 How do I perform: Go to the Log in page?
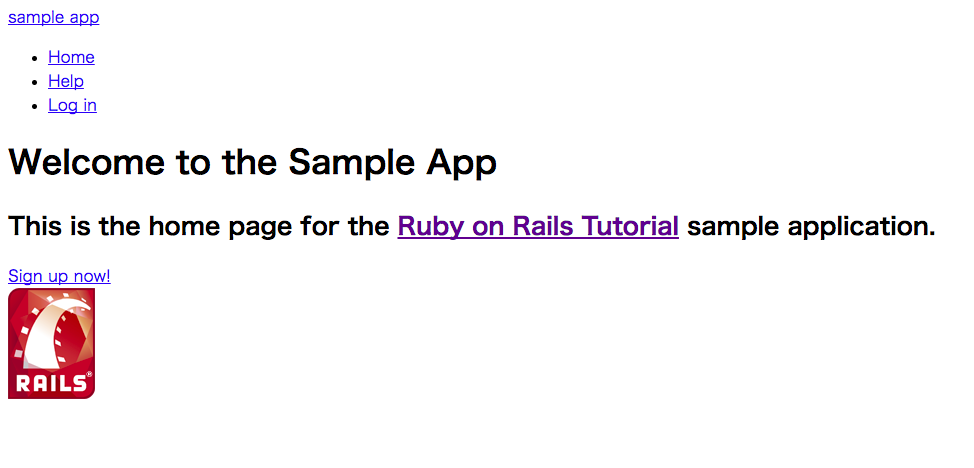[x=72, y=105]
